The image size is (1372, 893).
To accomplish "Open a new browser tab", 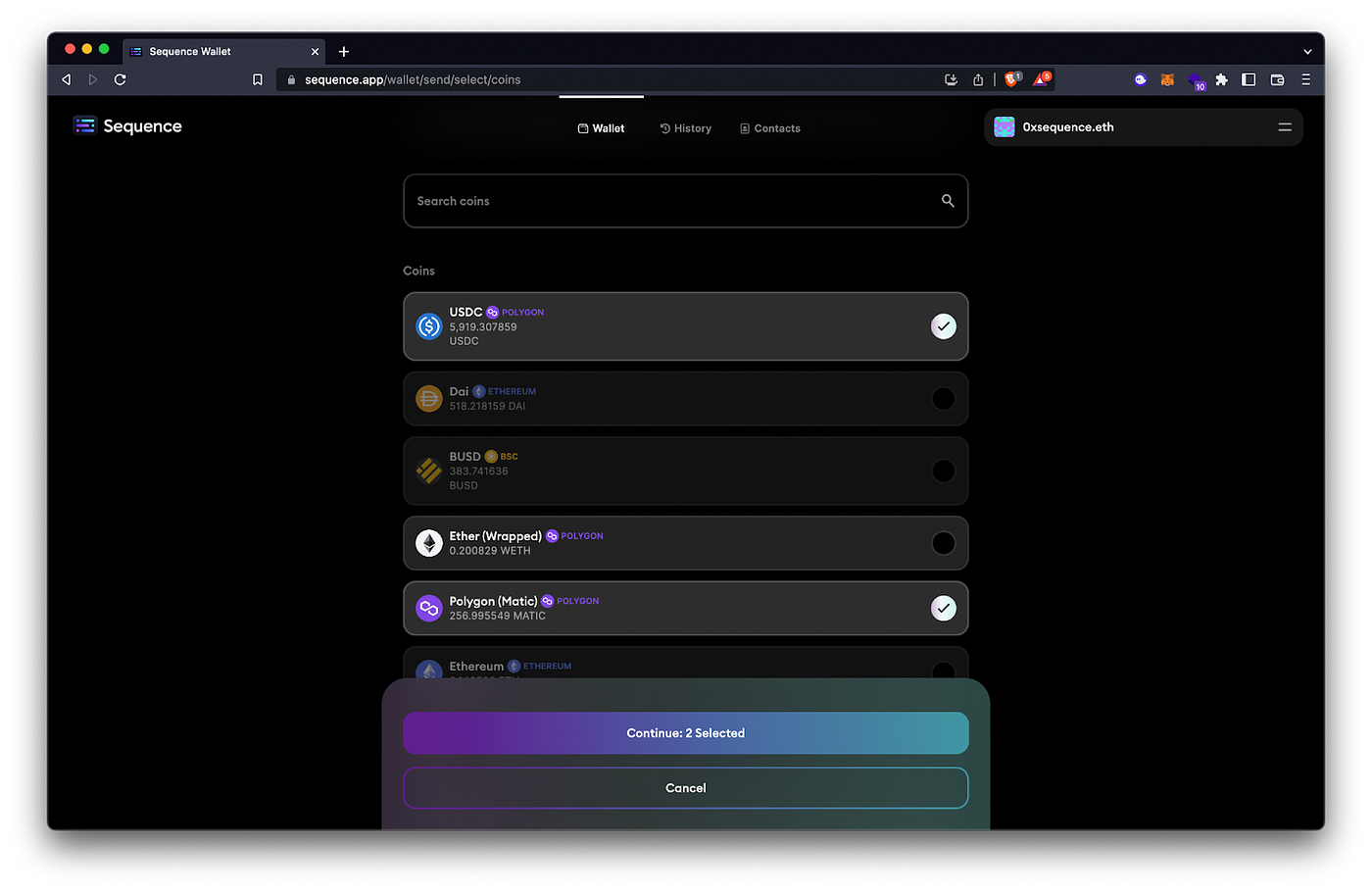I will tap(344, 52).
